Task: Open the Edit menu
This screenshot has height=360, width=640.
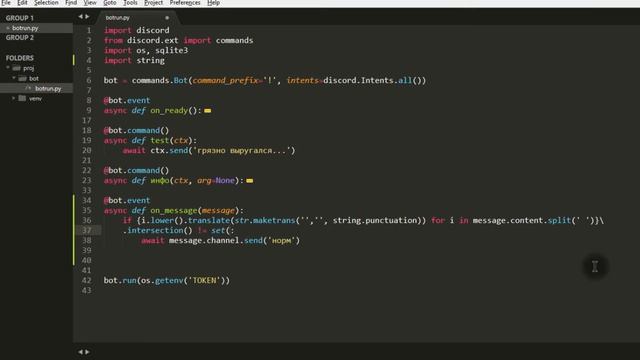Action: [x=22, y=3]
